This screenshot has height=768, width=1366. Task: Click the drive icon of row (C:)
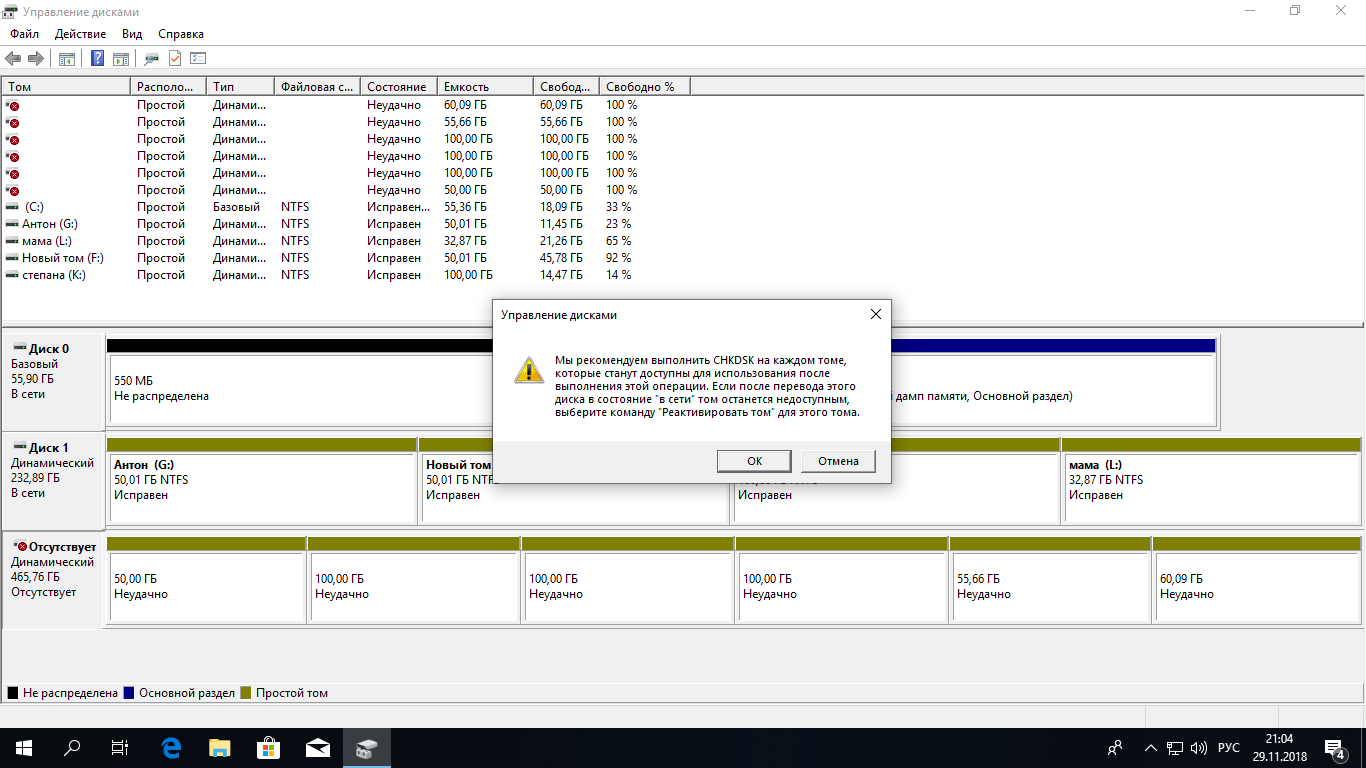(12, 207)
